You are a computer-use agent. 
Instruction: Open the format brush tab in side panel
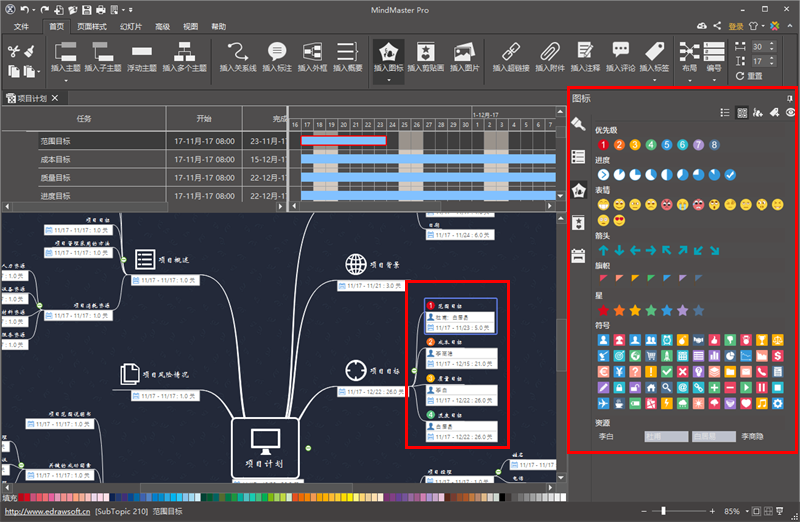tap(578, 124)
